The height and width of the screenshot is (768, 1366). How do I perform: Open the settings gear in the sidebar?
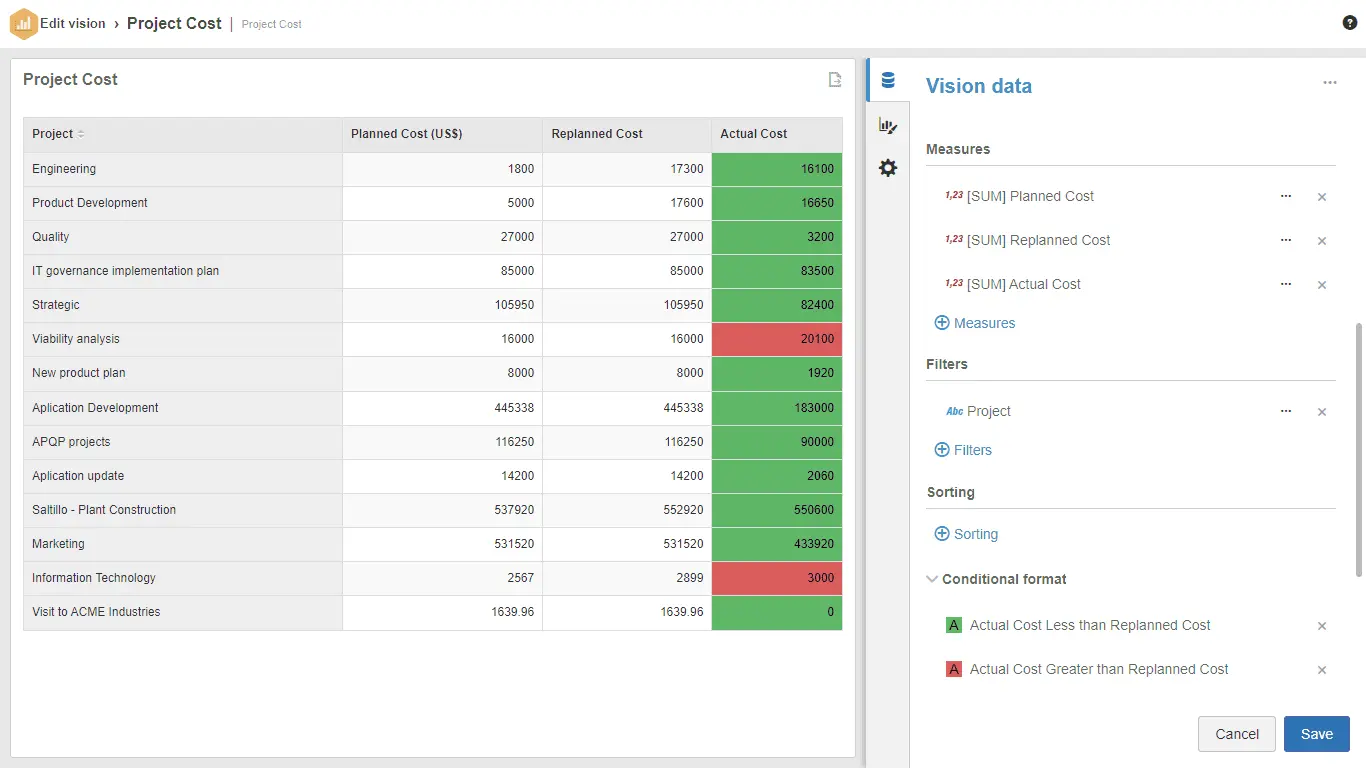pyautogui.click(x=888, y=168)
